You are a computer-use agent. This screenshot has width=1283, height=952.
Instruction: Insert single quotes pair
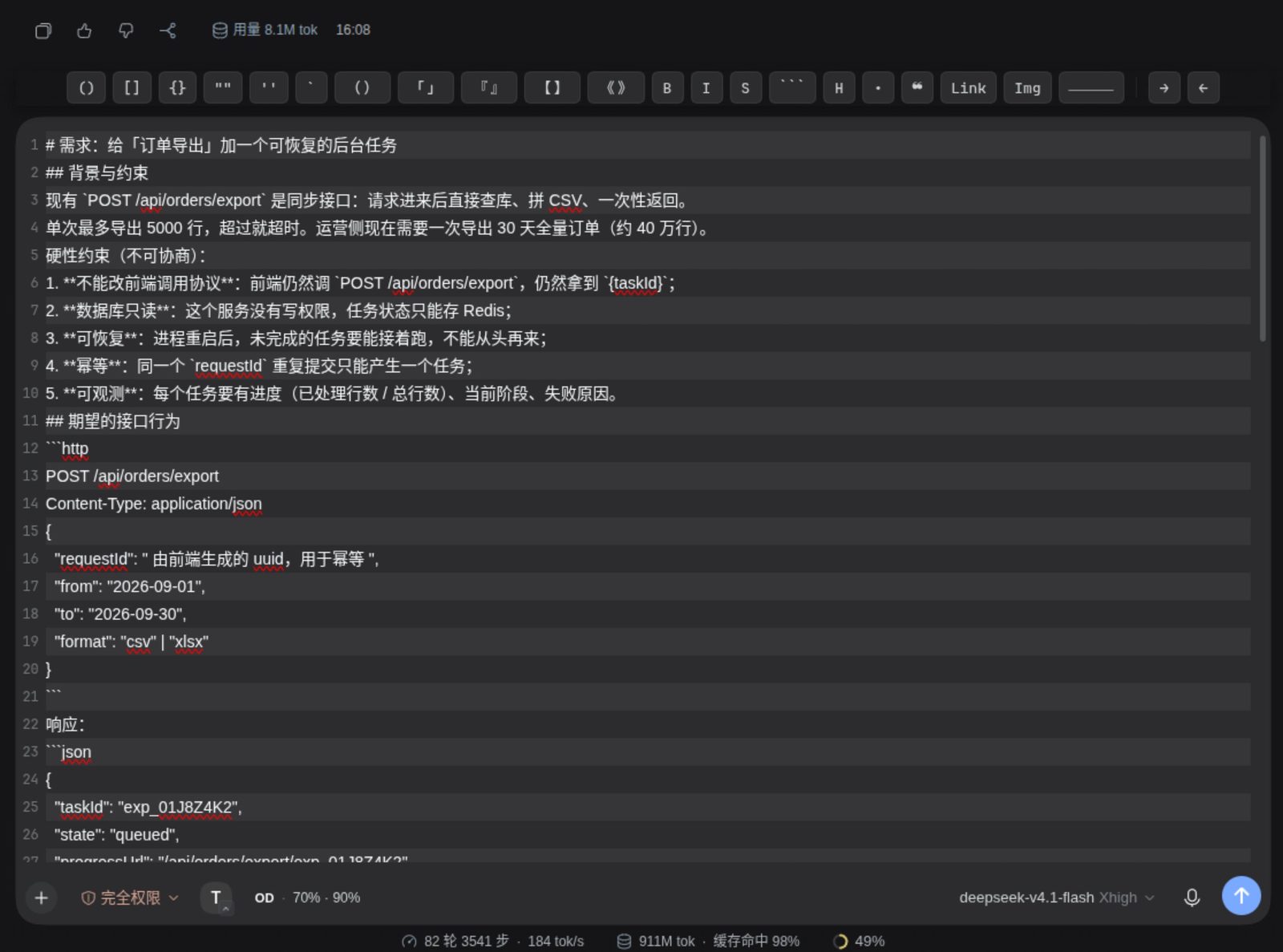pos(269,87)
